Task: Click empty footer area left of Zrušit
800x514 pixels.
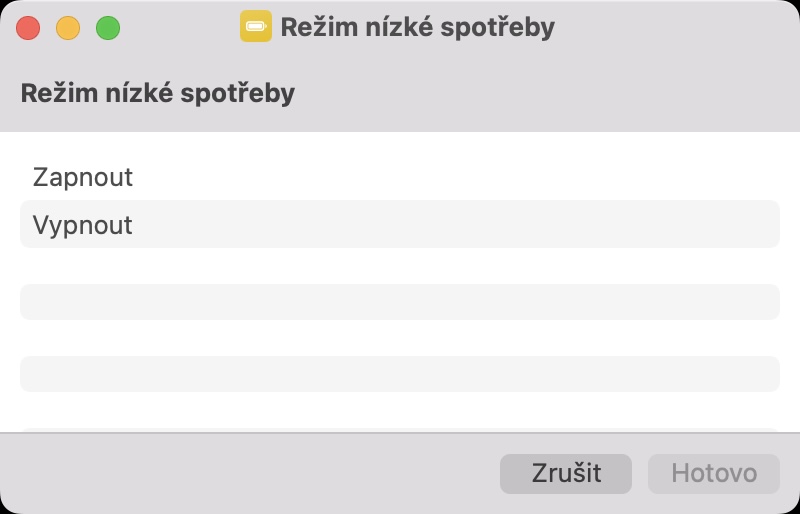Action: pos(250,473)
